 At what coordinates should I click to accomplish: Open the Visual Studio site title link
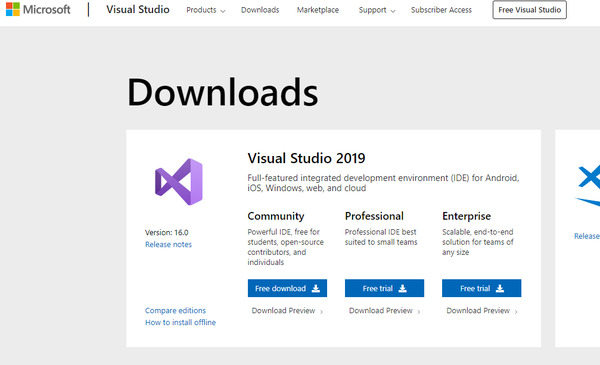(x=138, y=10)
